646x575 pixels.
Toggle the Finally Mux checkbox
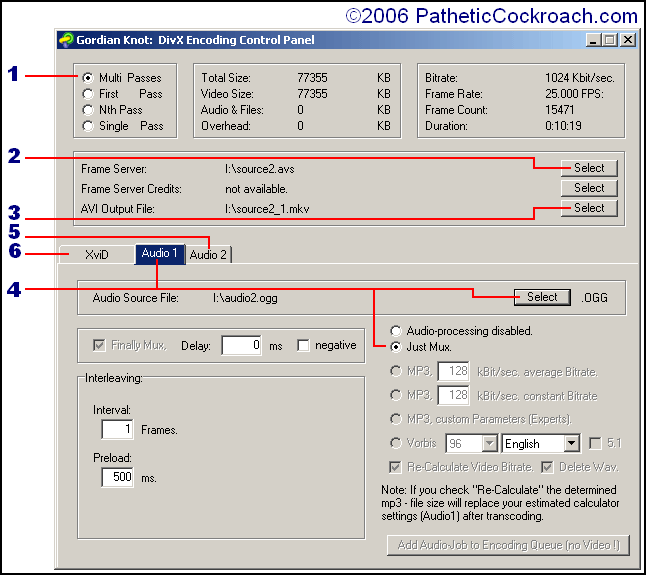click(x=99, y=345)
